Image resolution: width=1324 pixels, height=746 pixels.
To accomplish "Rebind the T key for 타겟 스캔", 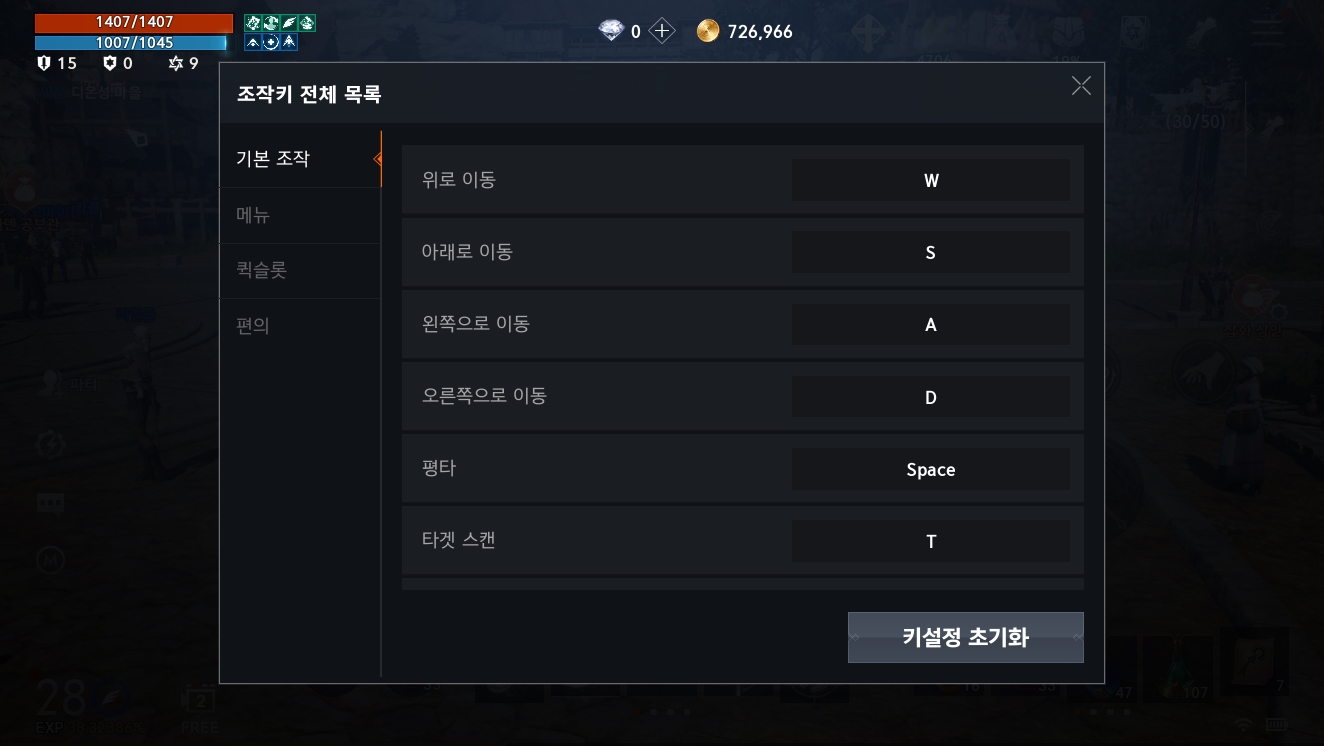I will pos(930,541).
